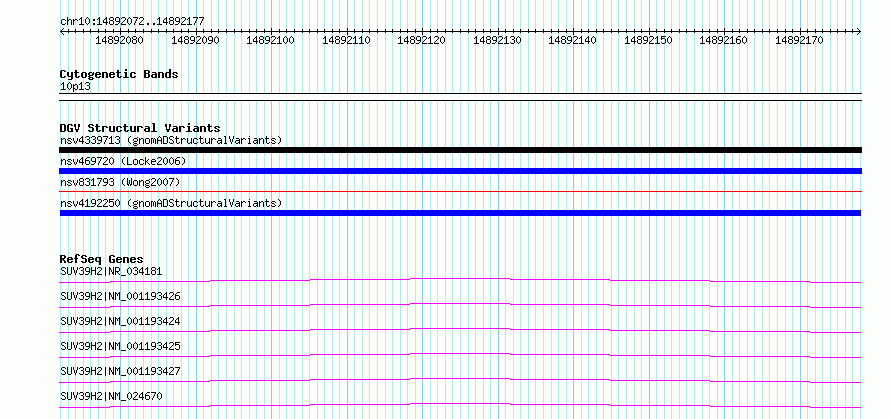The width and height of the screenshot is (890, 419).
Task: Click the blue nsv4192250 variant bar
Action: click(x=460, y=213)
